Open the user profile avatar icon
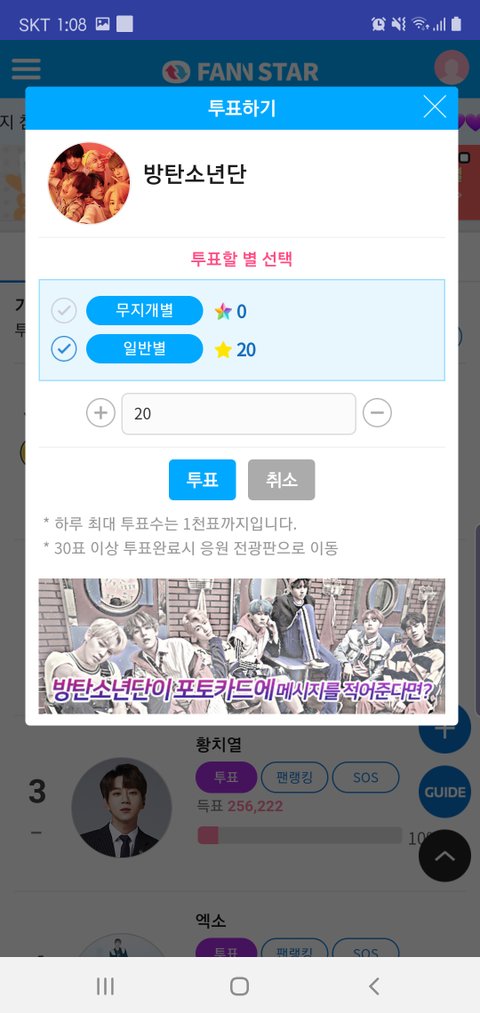Image resolution: width=480 pixels, height=1013 pixels. coord(451,67)
